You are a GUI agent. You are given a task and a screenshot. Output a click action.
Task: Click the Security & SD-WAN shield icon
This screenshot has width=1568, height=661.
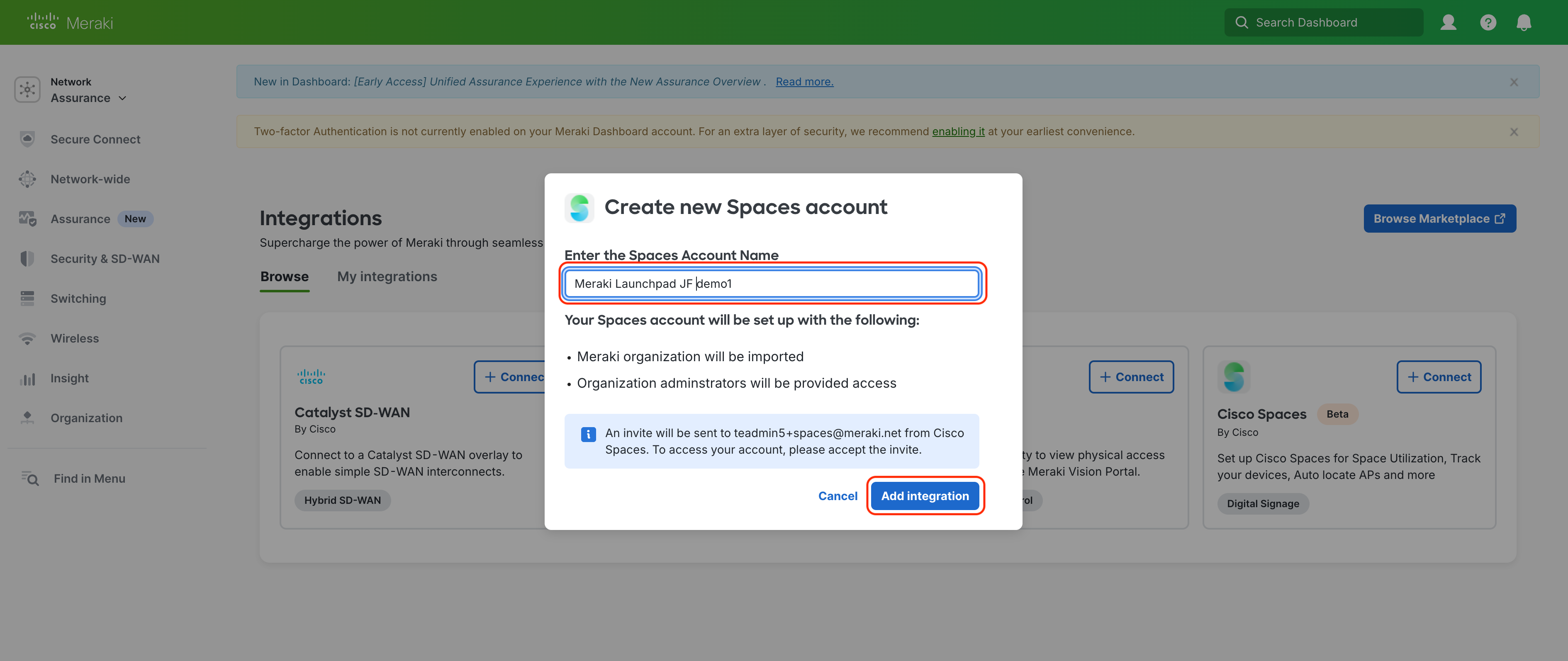click(x=27, y=259)
